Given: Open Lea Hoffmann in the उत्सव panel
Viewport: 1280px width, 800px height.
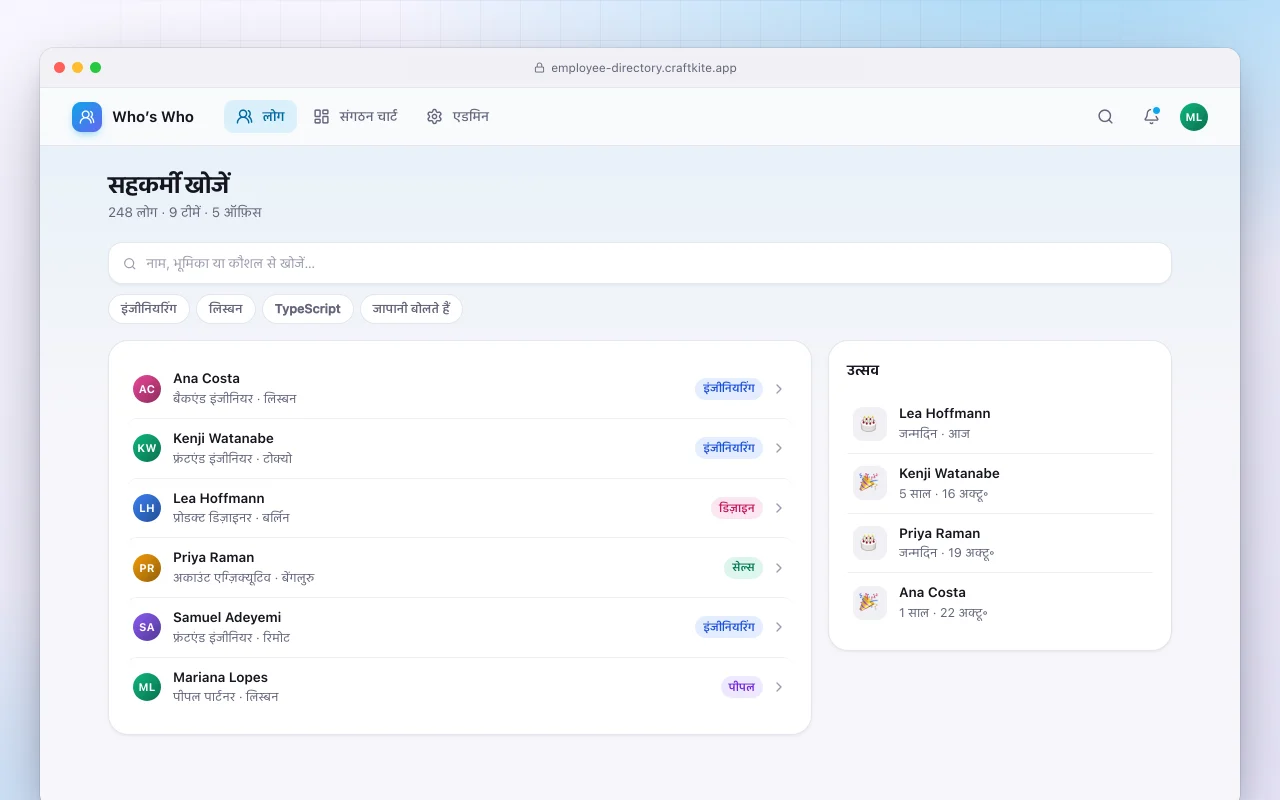Looking at the screenshot, I should pos(1000,423).
